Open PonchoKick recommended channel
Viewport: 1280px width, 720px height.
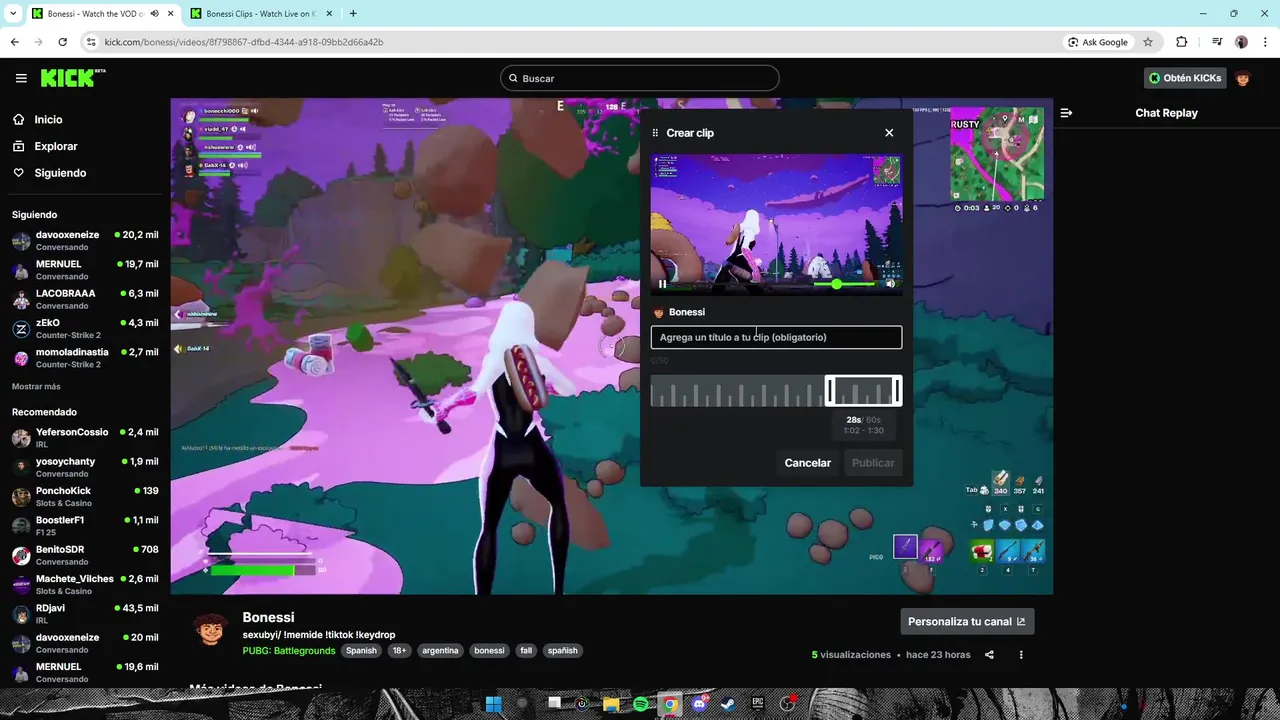[85, 496]
